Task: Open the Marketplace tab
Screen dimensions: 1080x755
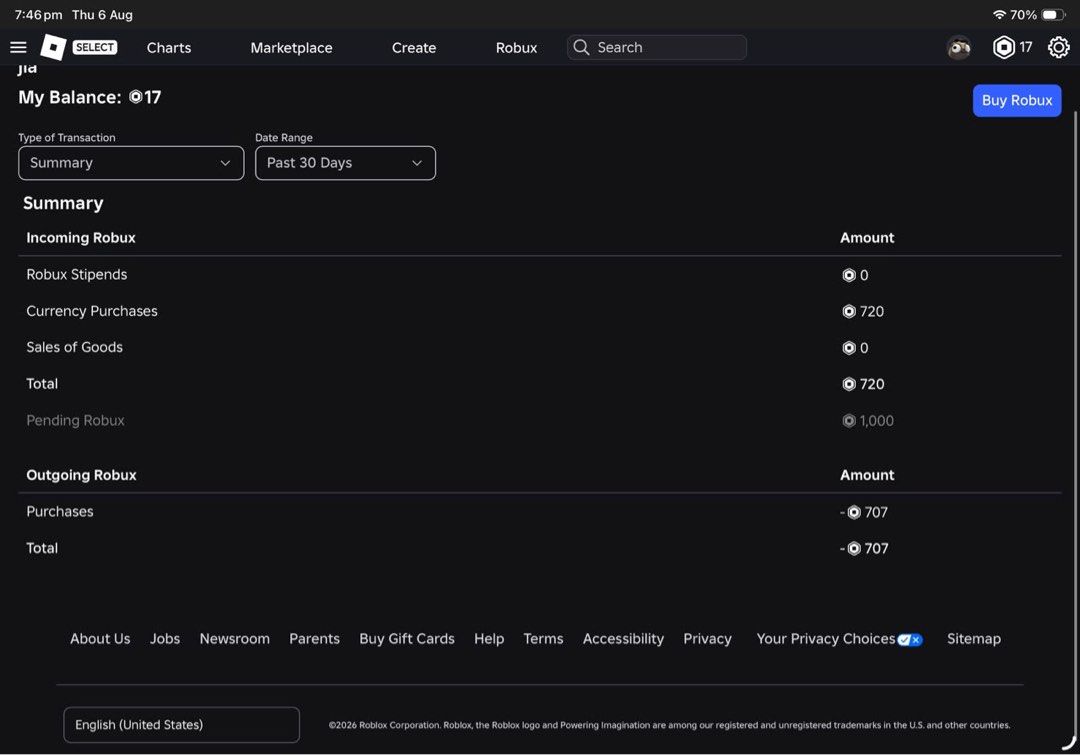Action: [291, 48]
